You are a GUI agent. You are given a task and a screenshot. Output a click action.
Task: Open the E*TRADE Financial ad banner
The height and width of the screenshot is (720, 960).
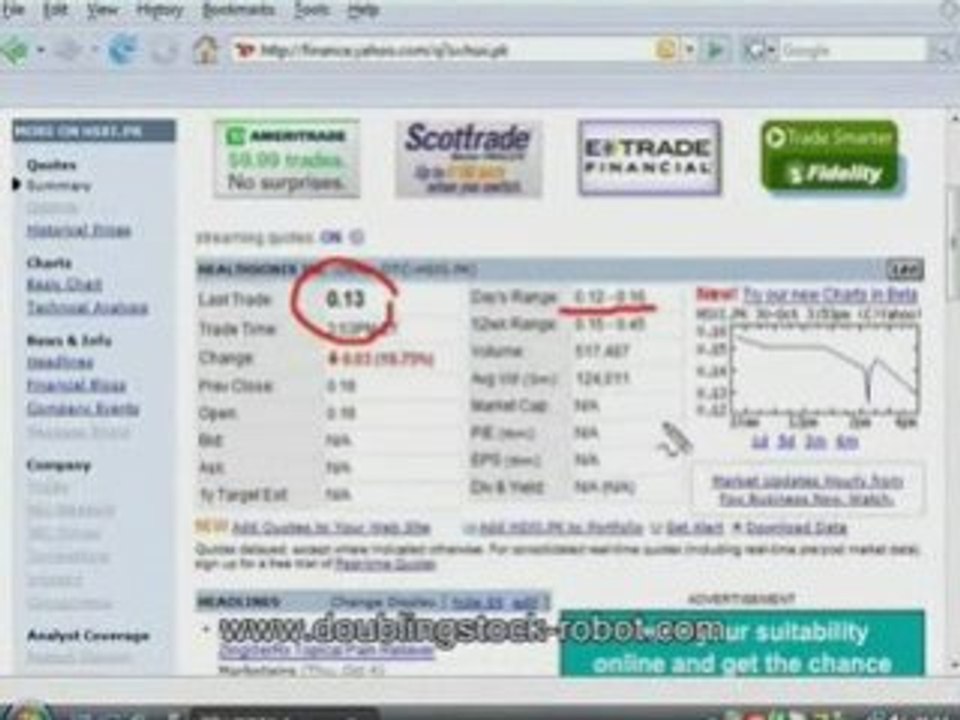tap(649, 158)
